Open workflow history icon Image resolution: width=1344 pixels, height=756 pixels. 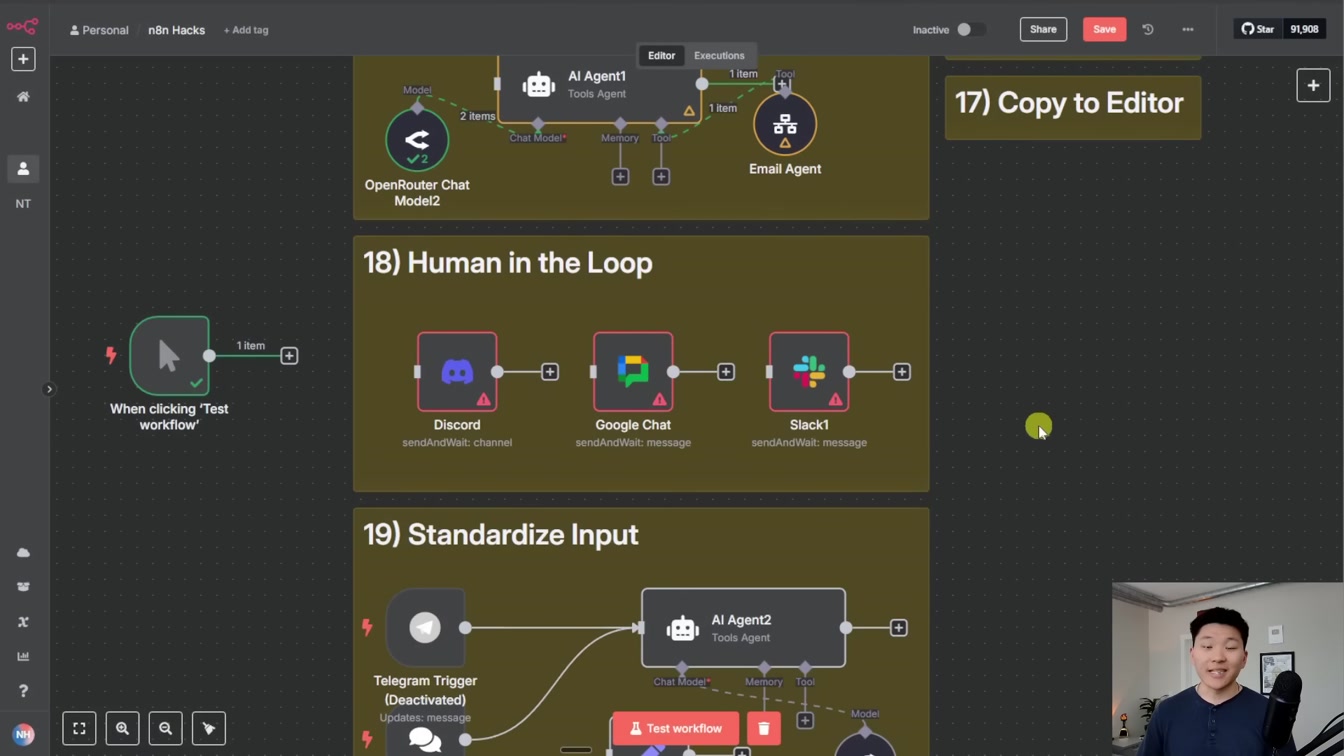1148,30
